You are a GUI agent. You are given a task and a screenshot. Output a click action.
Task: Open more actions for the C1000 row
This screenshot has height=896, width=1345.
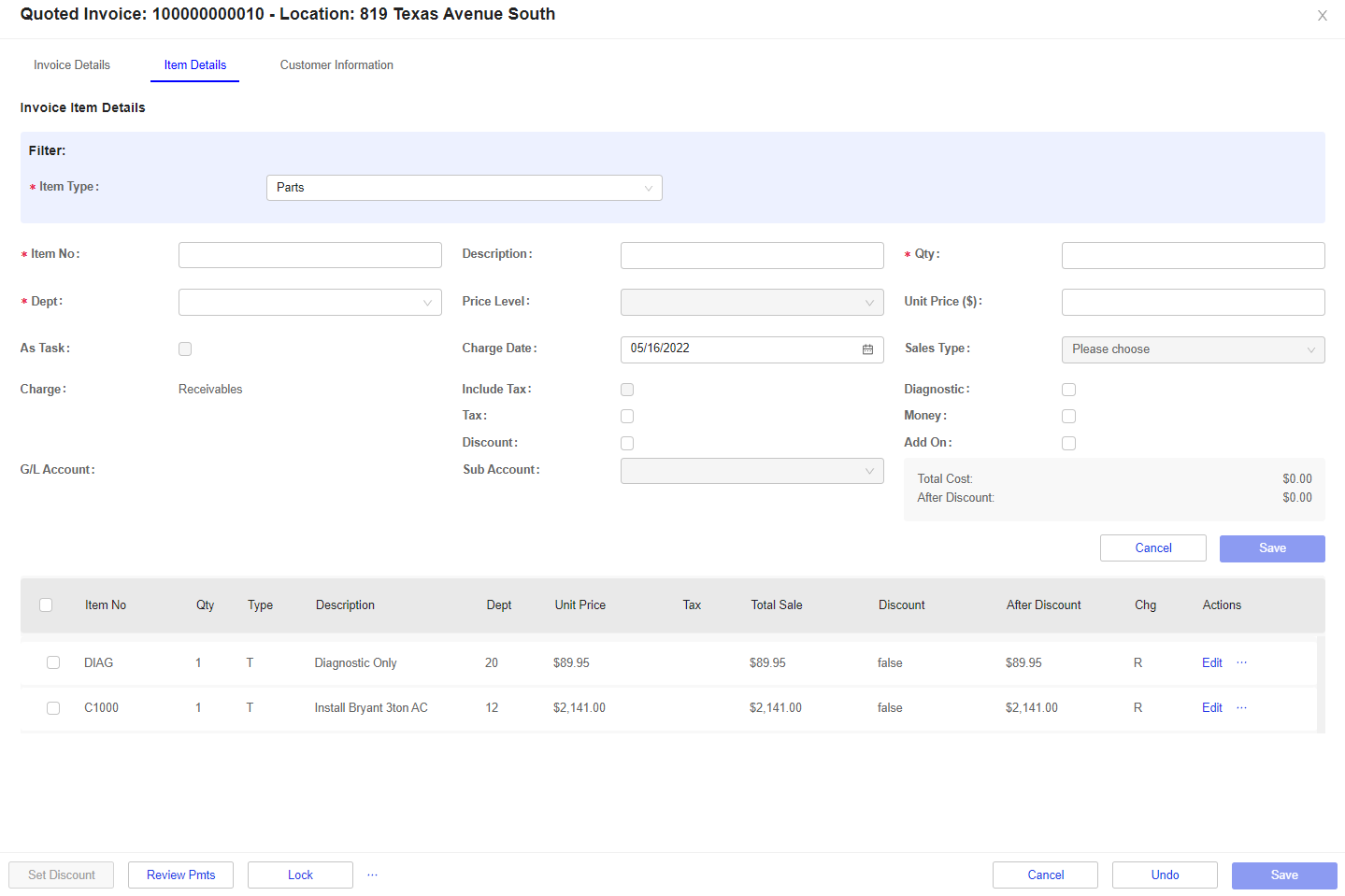point(1241,707)
